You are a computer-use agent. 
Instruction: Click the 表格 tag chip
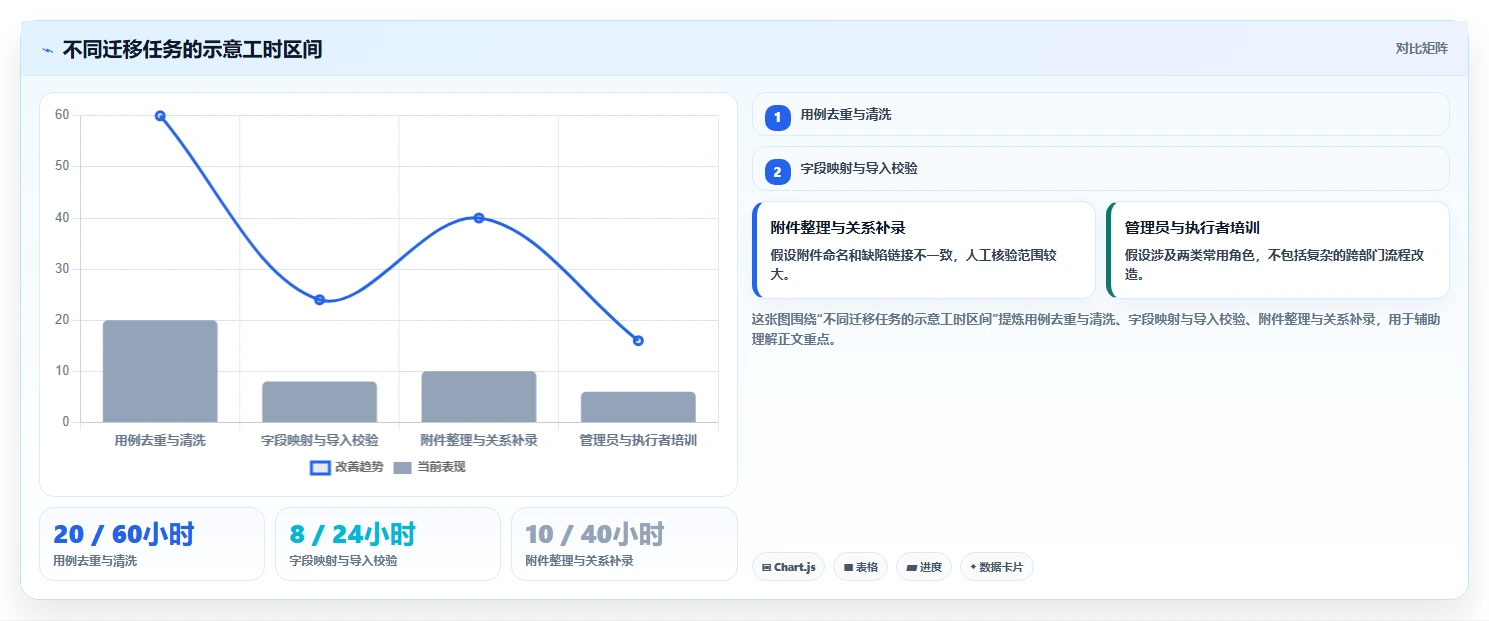[x=860, y=567]
